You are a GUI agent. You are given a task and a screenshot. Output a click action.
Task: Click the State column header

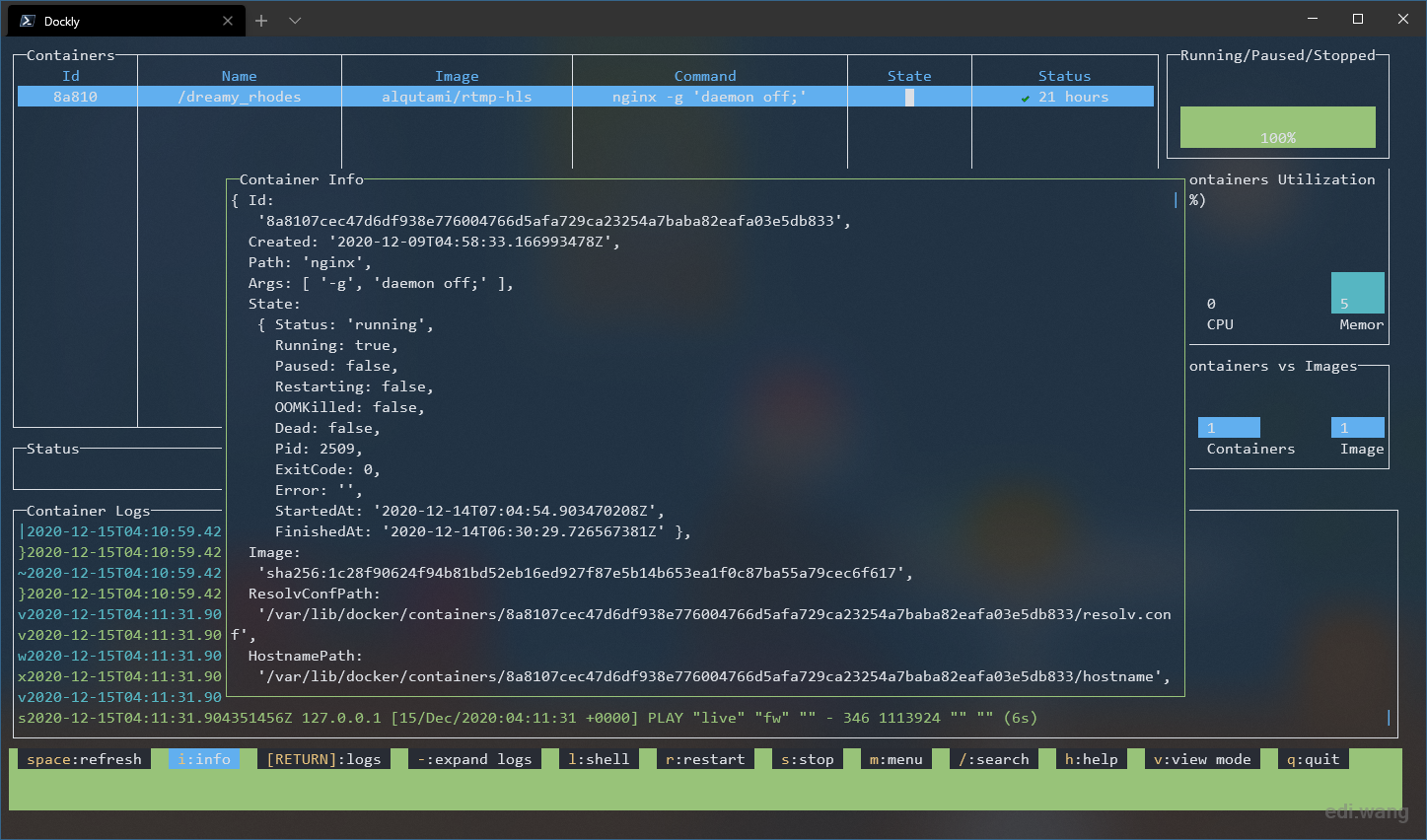click(x=909, y=76)
